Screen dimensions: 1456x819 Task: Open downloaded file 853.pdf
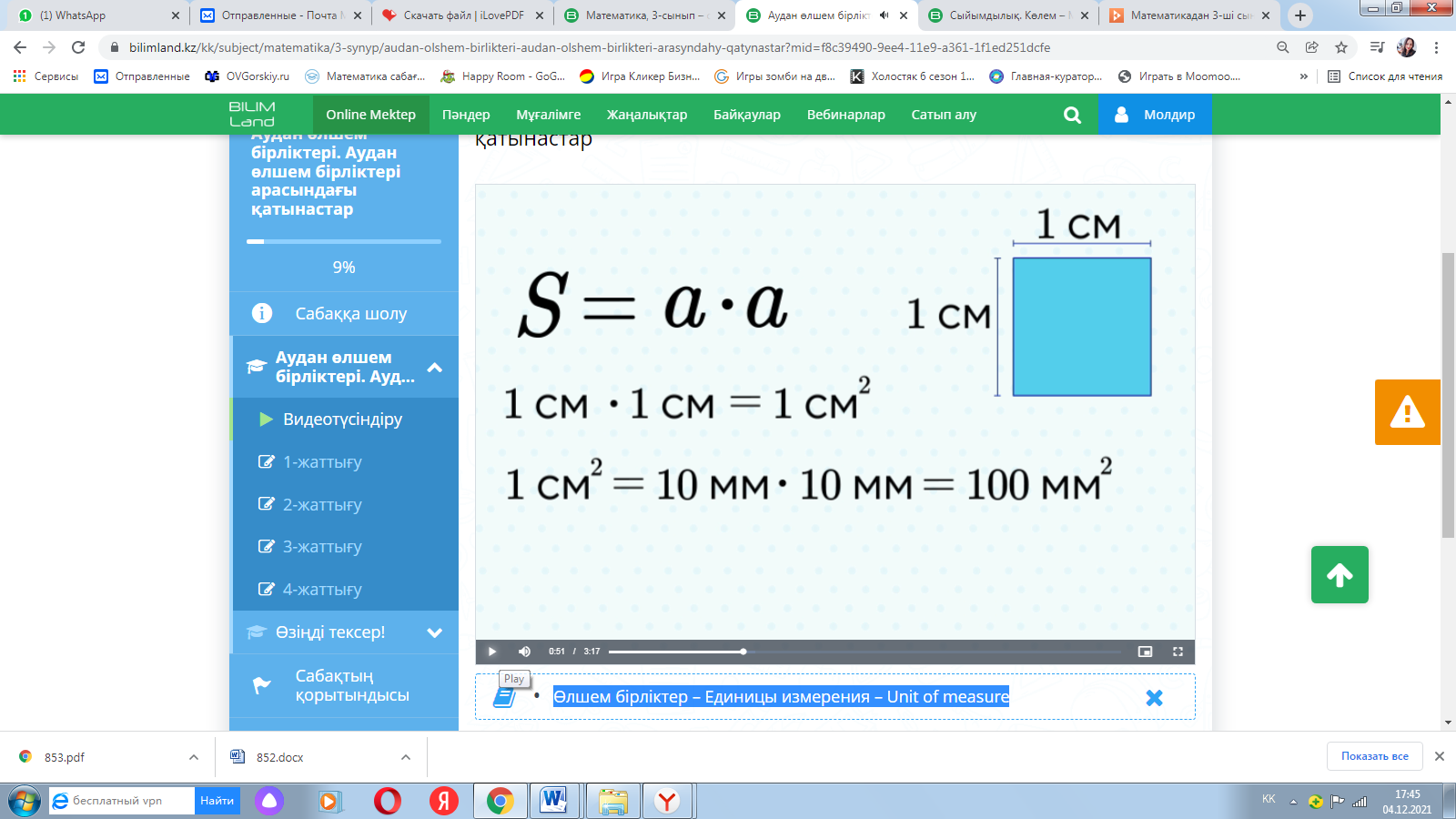pyautogui.click(x=65, y=757)
